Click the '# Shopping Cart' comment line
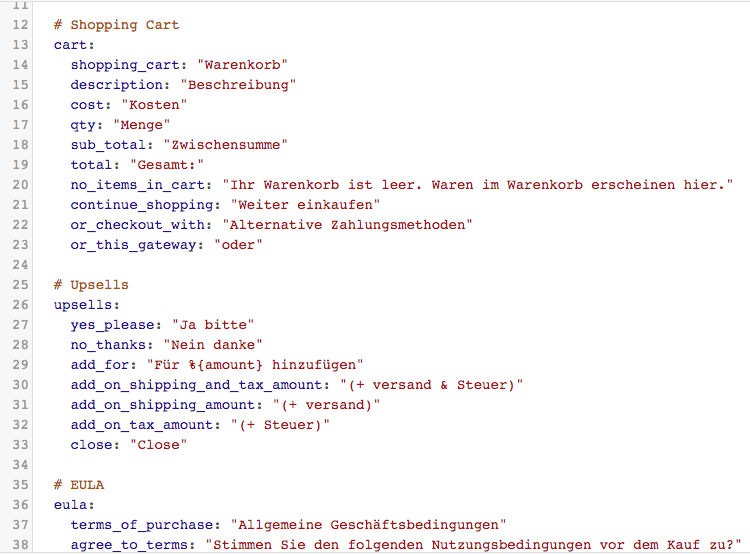The height and width of the screenshot is (554, 750). coord(117,25)
